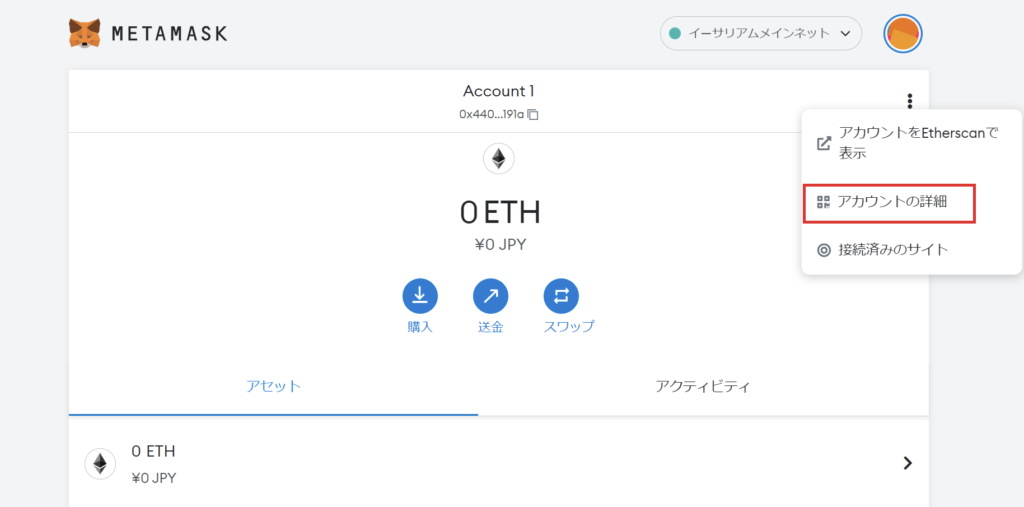Click the 0x440...191a address text
The width and height of the screenshot is (1024, 507).
pos(492,114)
